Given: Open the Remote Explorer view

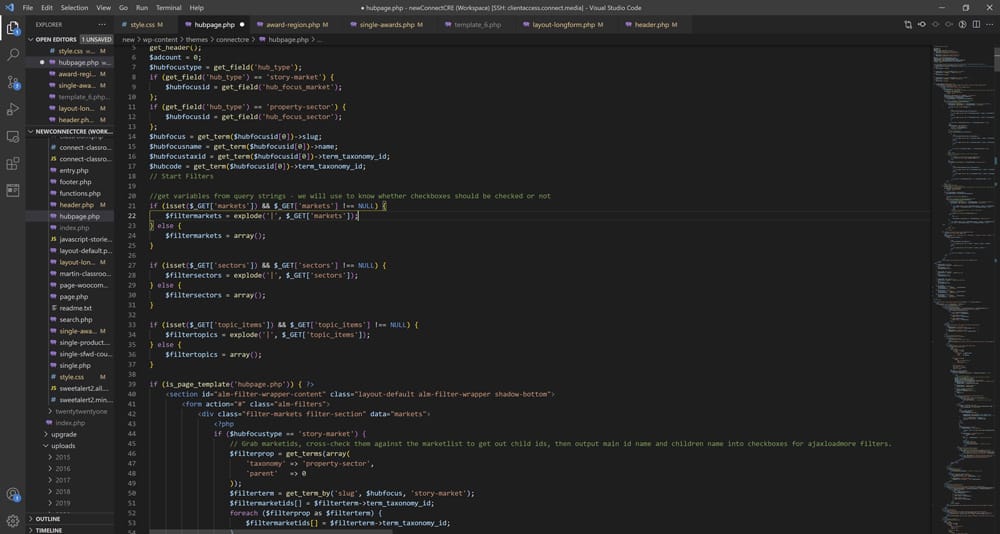Looking at the screenshot, I should pos(13,136).
